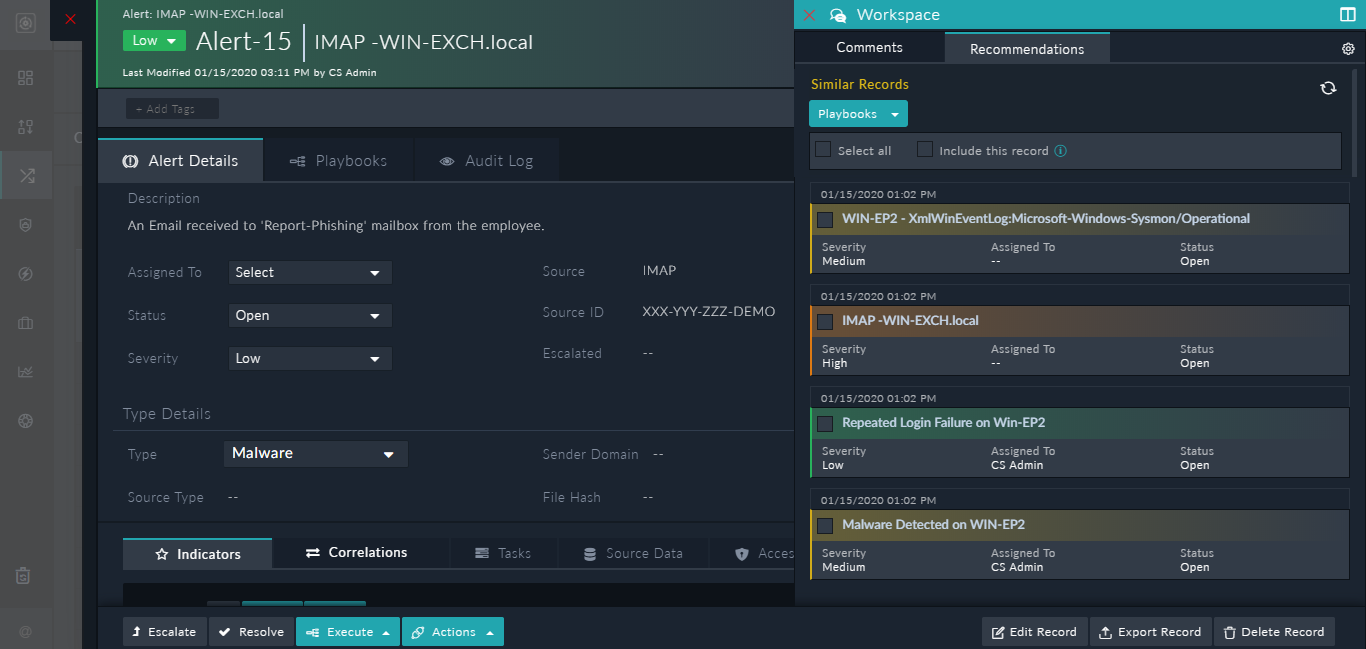Click the Edit Record button

[x=1034, y=632]
